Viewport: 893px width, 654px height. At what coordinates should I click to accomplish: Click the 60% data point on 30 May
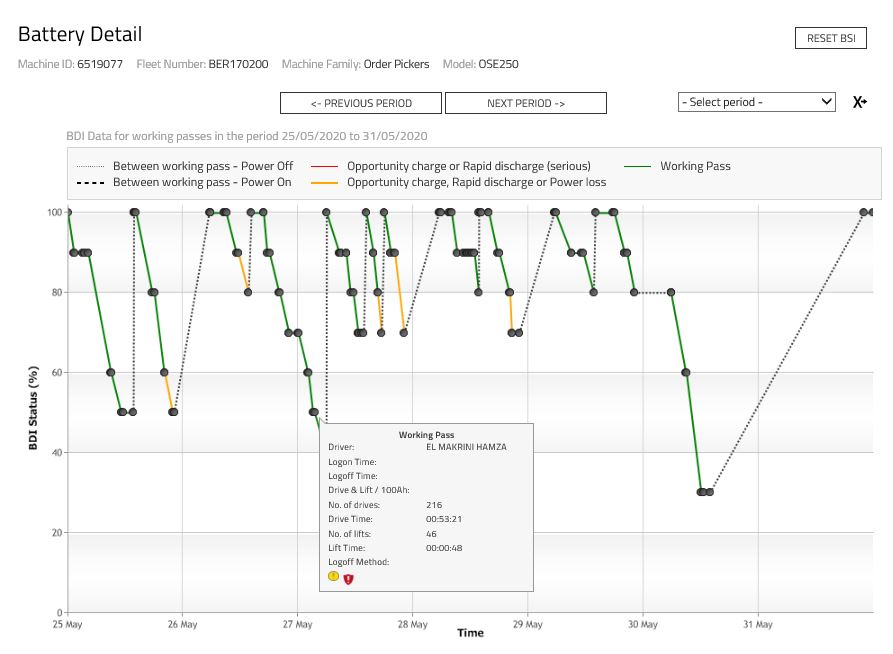click(x=686, y=372)
